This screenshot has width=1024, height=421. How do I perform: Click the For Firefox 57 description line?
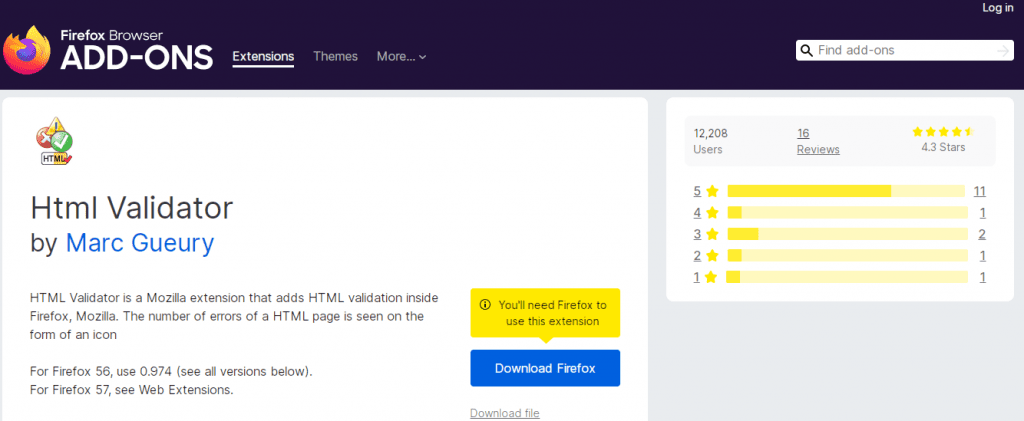tap(131, 390)
